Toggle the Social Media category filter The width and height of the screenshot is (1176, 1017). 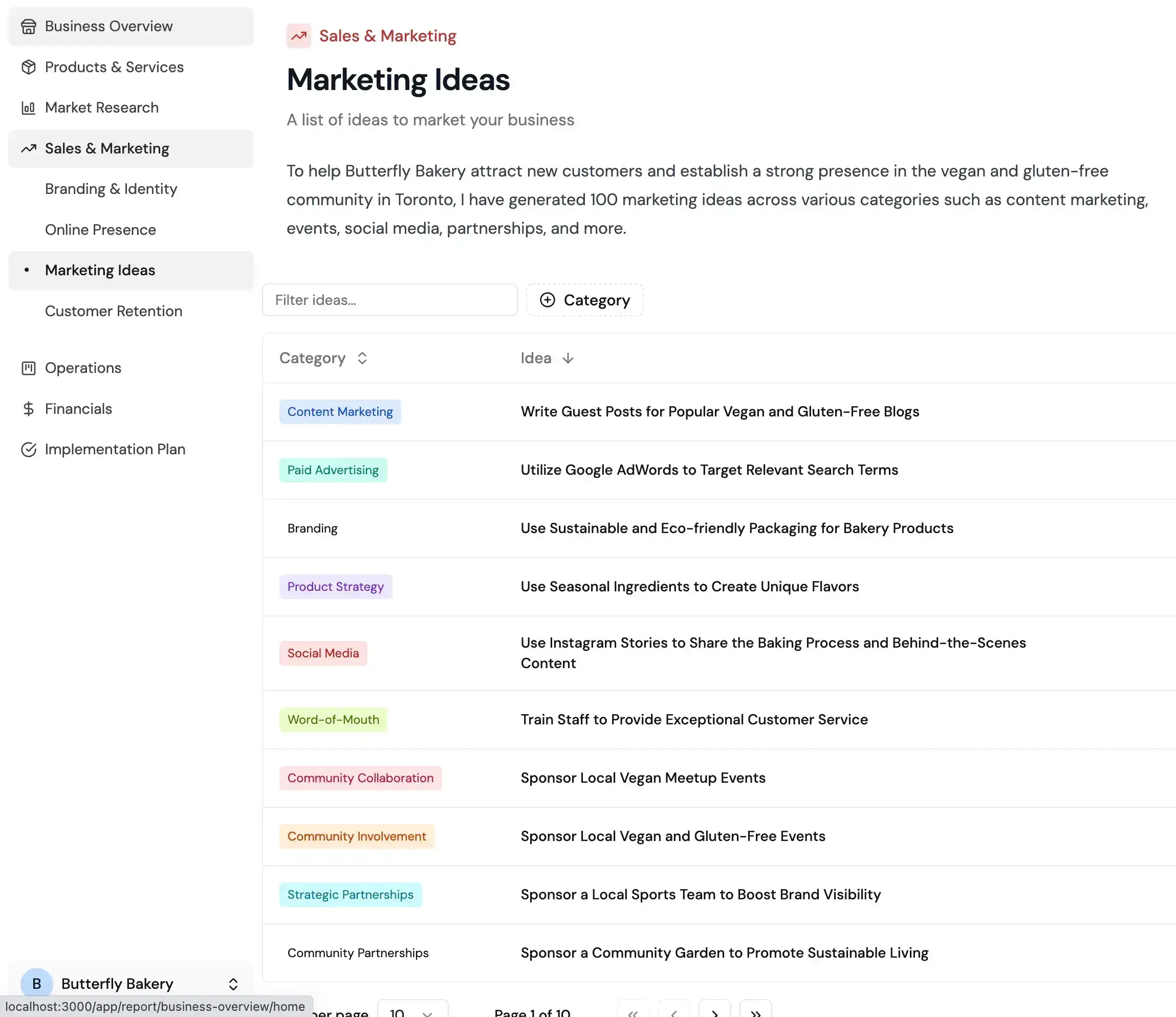(x=323, y=653)
